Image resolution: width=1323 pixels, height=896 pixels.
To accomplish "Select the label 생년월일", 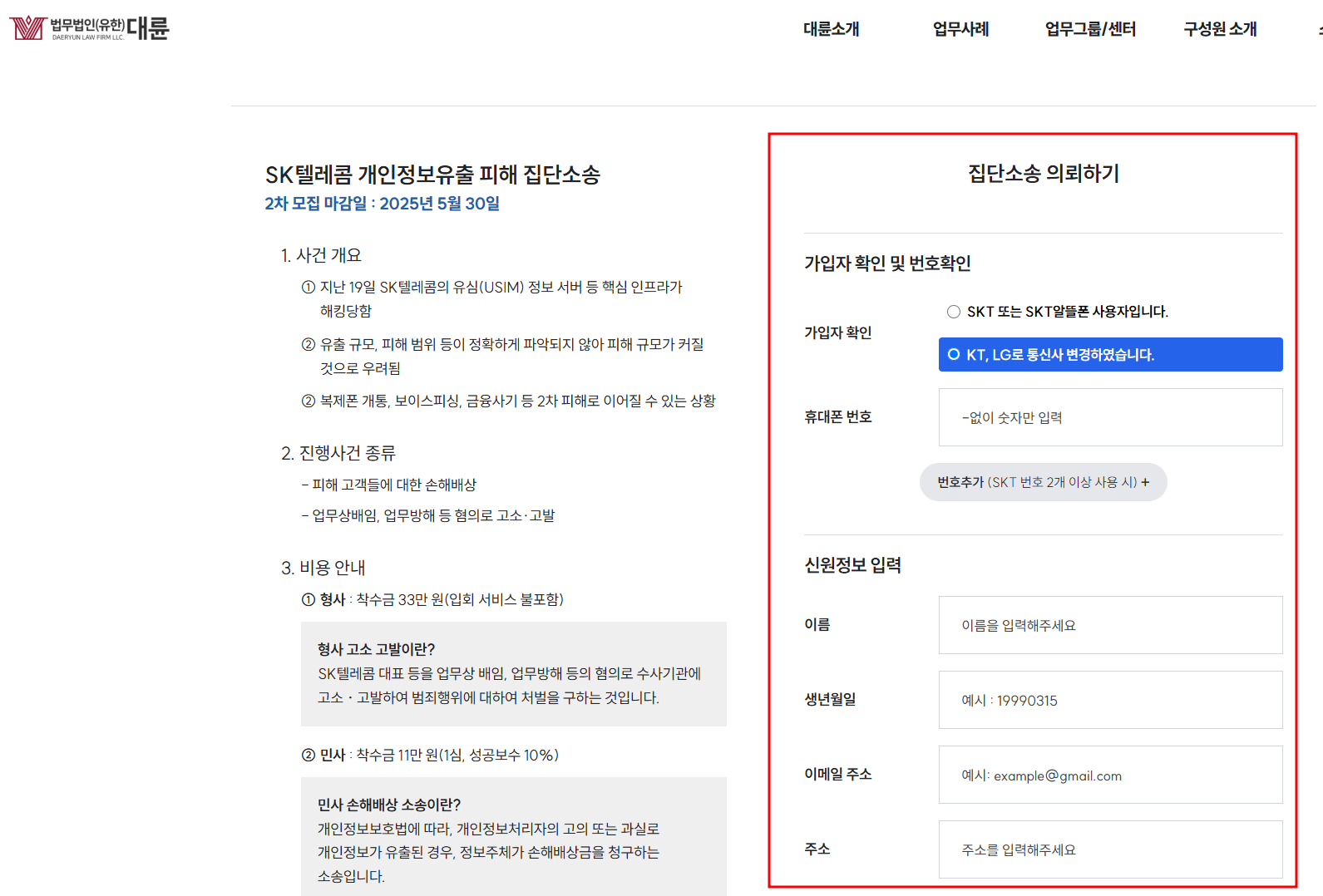I will coord(830,699).
